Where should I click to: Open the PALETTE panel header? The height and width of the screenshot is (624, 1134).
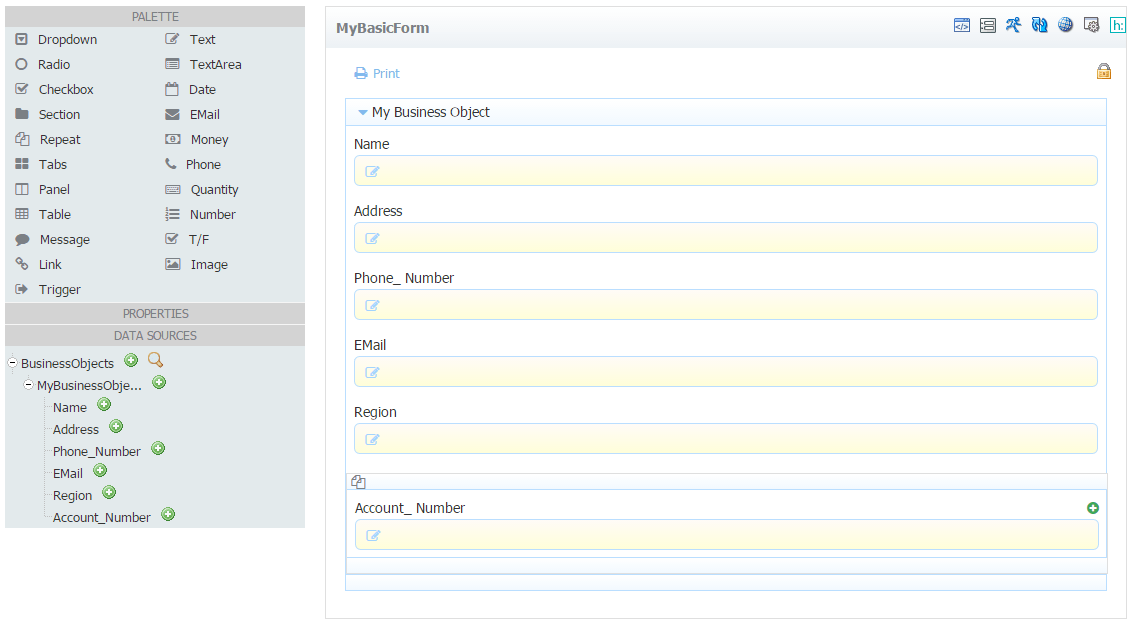(x=155, y=17)
